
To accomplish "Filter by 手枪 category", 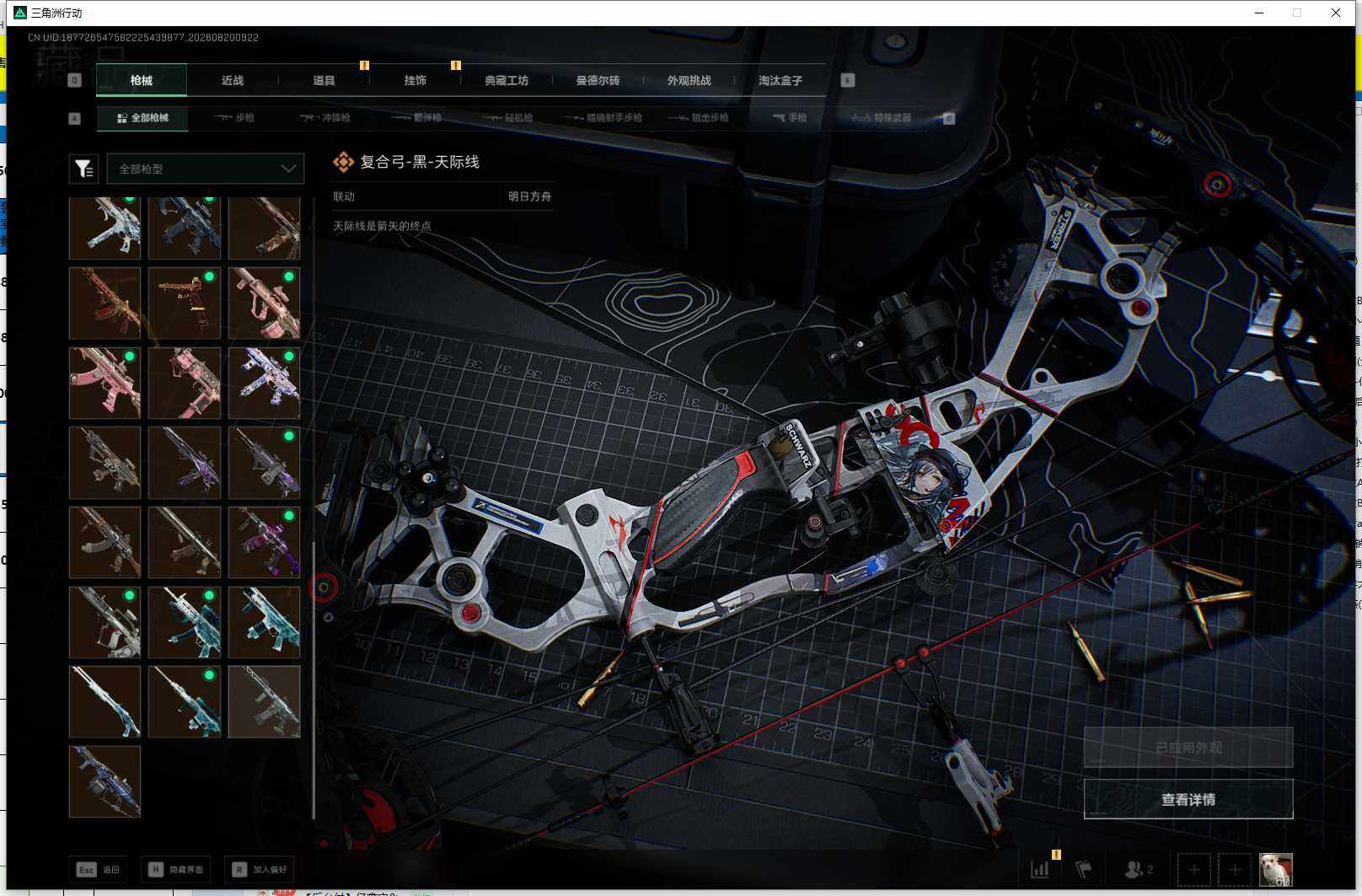I will coord(790,118).
